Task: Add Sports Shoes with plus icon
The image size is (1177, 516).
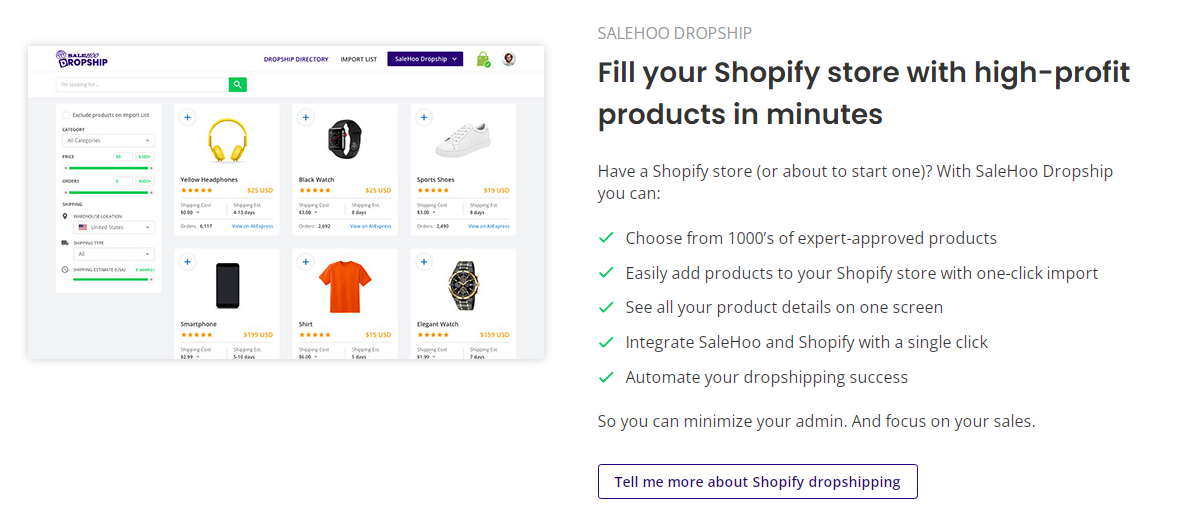Action: pyautogui.click(x=423, y=117)
